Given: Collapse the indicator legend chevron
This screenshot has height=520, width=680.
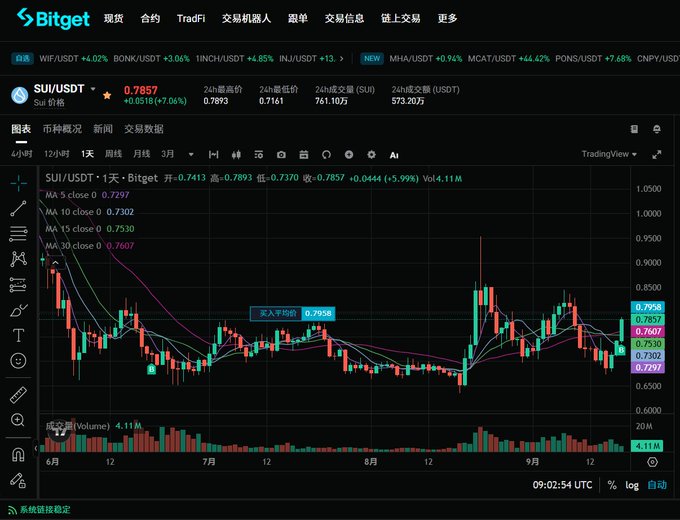Looking at the screenshot, I should coord(56,262).
